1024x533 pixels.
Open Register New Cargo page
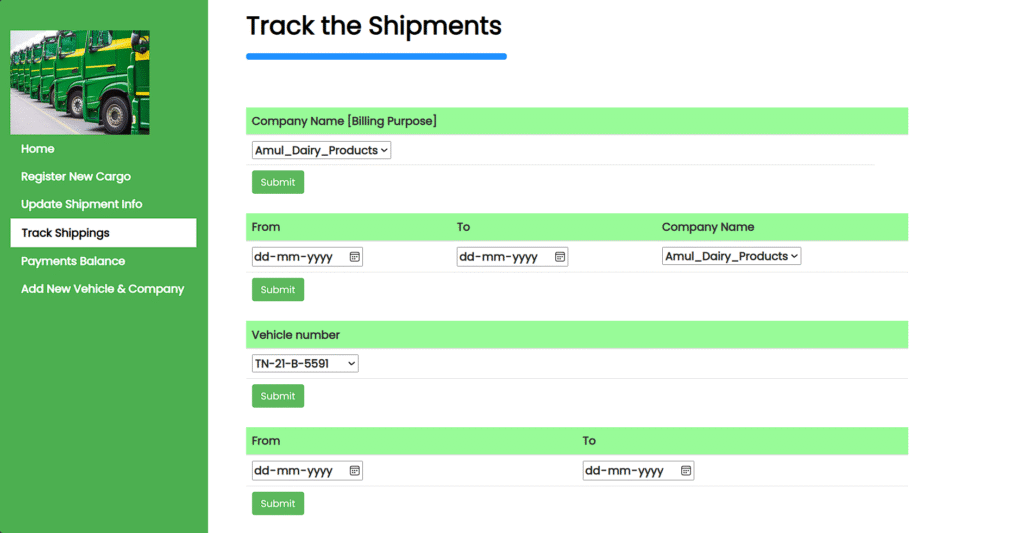click(76, 176)
